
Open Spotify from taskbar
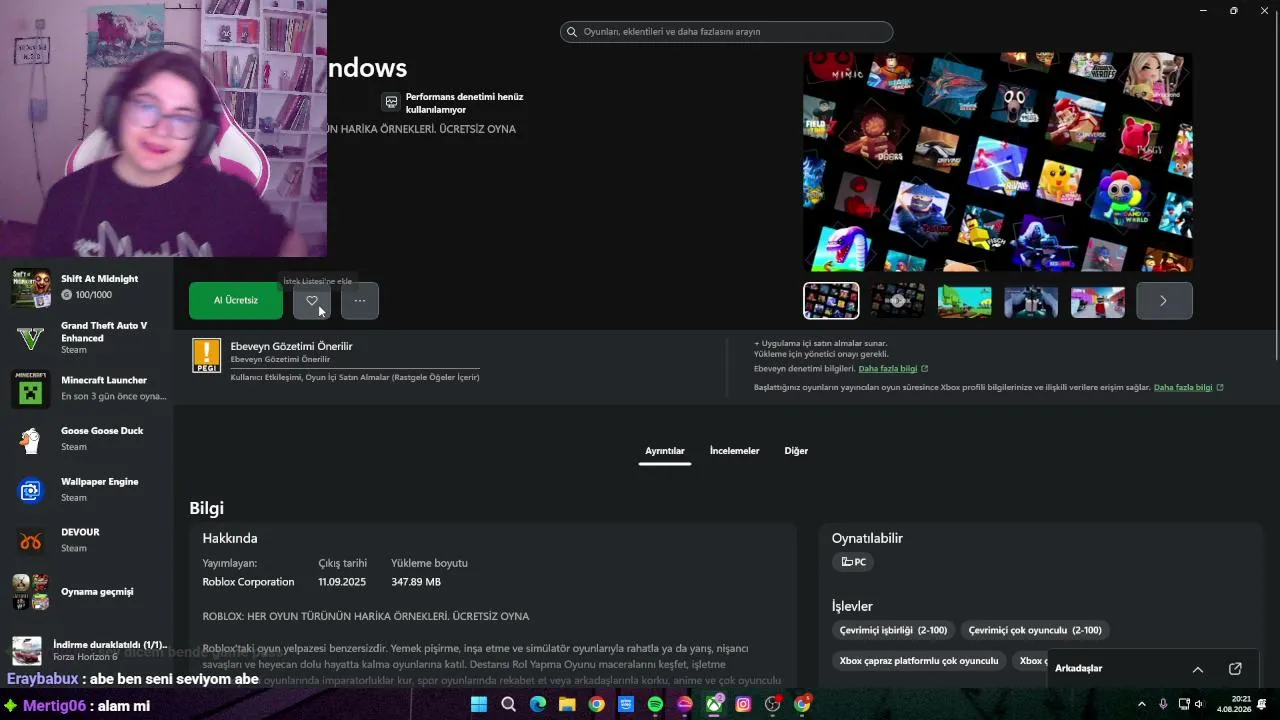(x=655, y=705)
